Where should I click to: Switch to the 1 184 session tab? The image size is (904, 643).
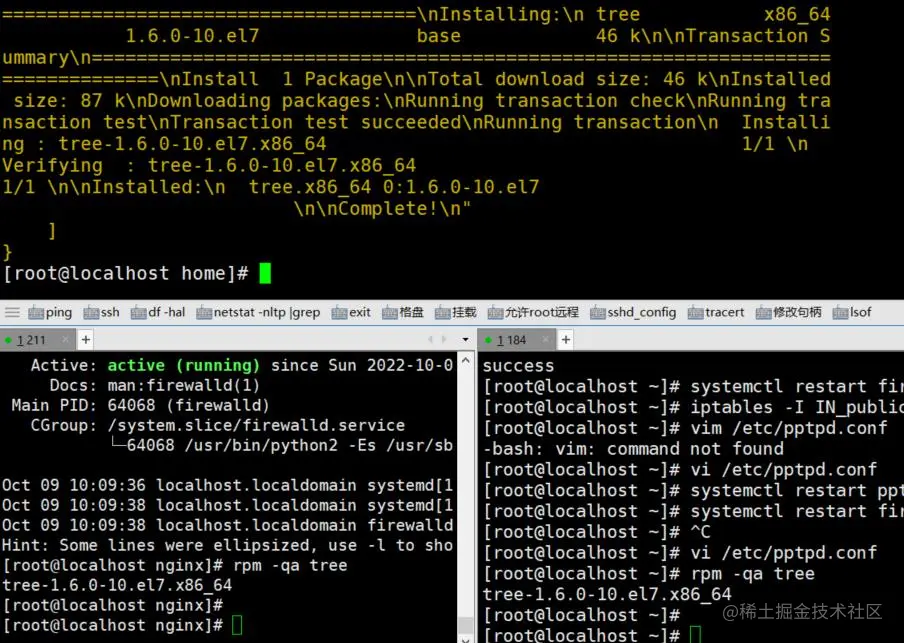pos(512,340)
